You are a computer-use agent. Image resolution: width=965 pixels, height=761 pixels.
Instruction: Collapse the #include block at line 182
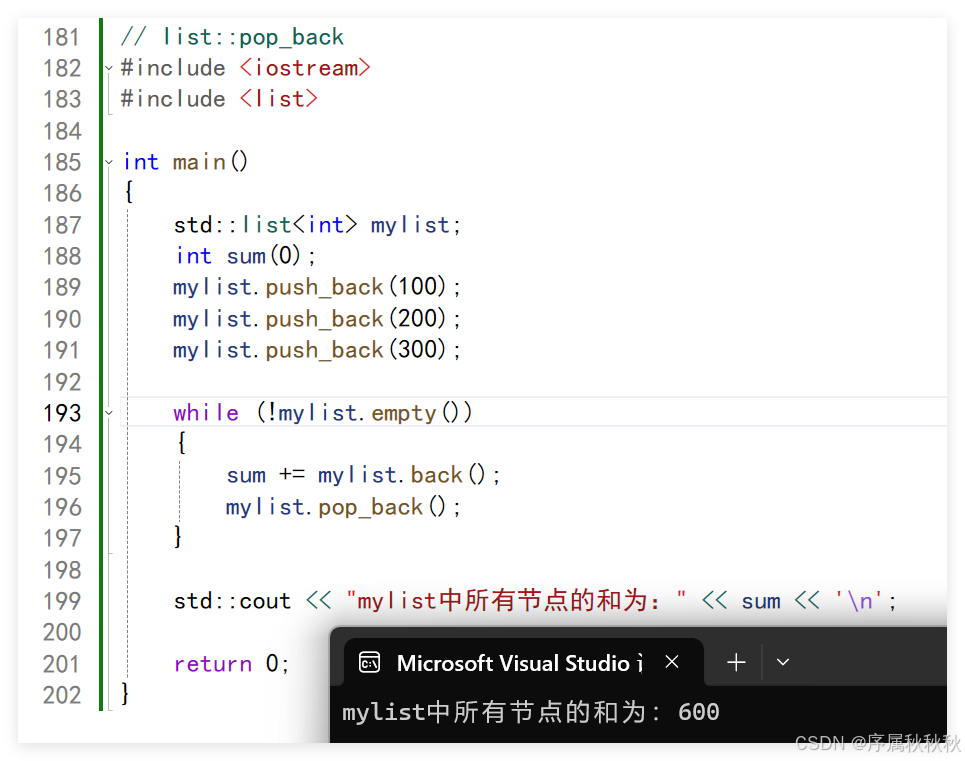tap(109, 68)
